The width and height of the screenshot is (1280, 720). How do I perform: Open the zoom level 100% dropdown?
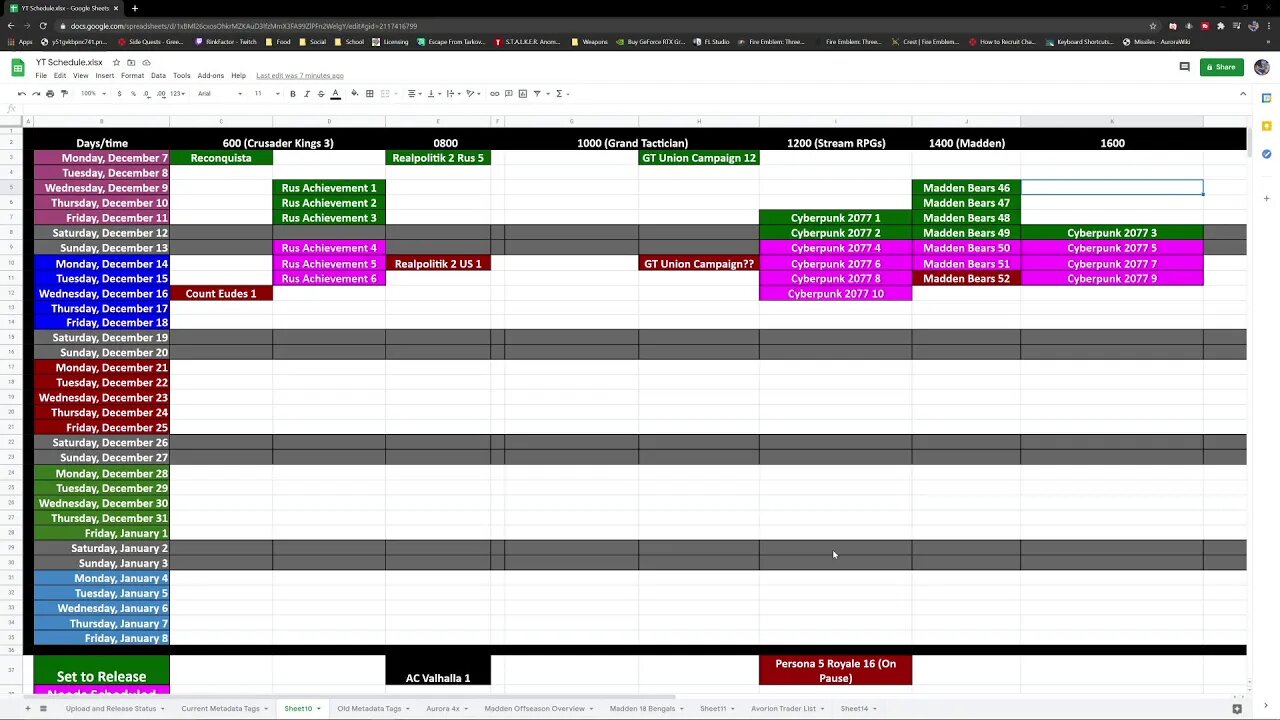(x=92, y=94)
